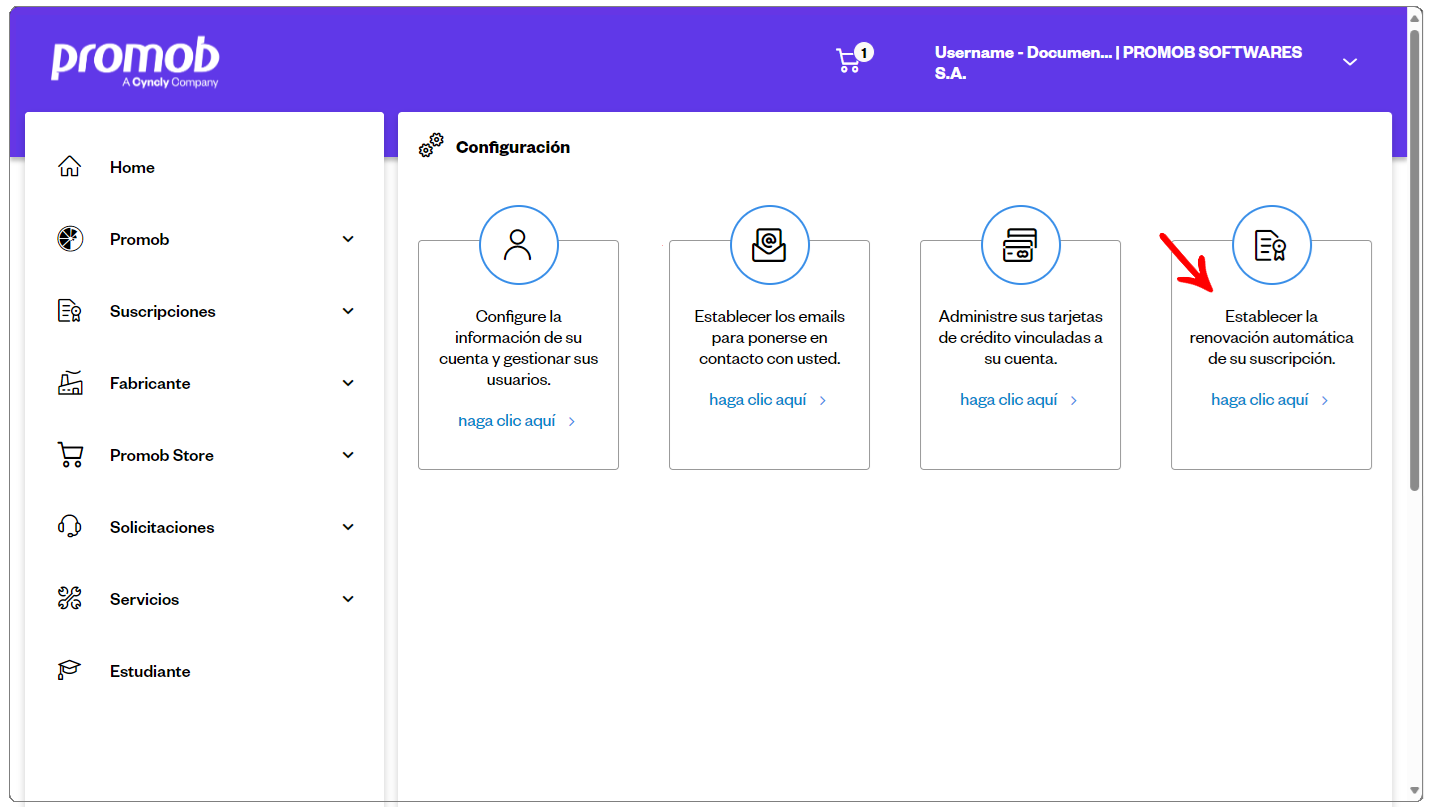Open the user account dropdown arrow in header
This screenshot has width=1438, height=807.
tap(1350, 62)
